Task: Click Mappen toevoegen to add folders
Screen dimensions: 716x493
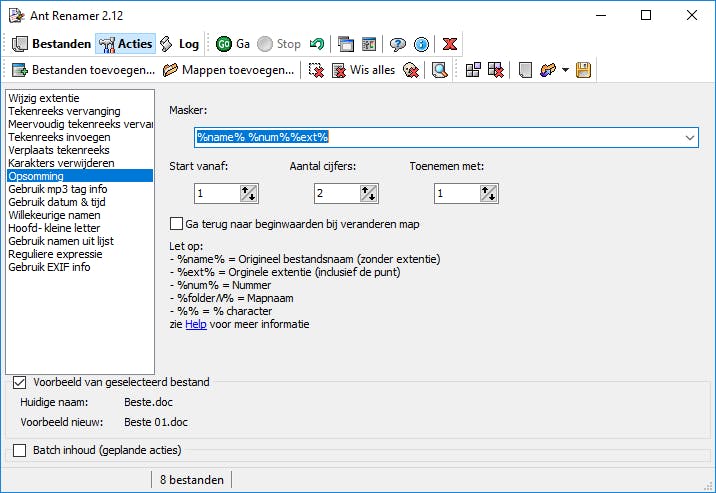Action: 228,70
